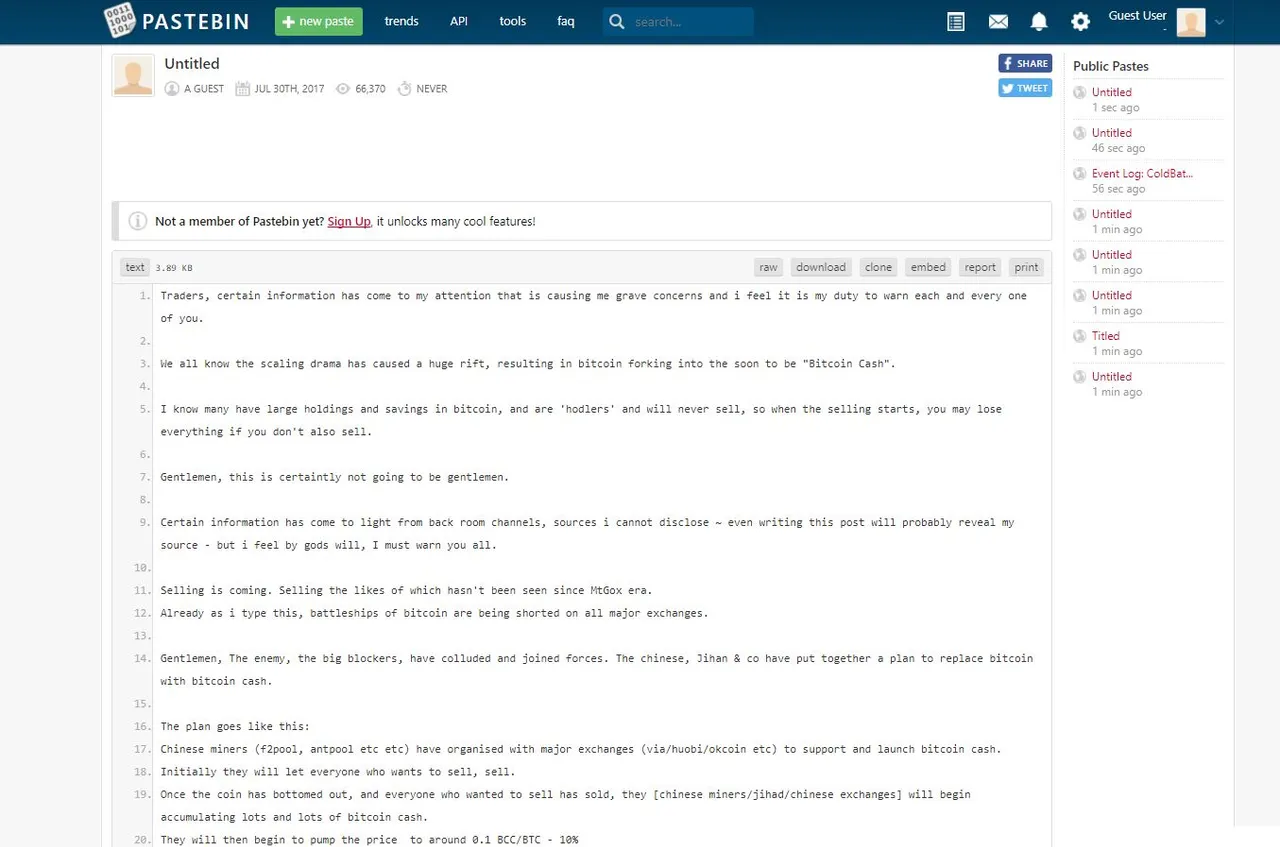Follow the Sign Up link
Viewport: 1280px width, 847px height.
(349, 221)
